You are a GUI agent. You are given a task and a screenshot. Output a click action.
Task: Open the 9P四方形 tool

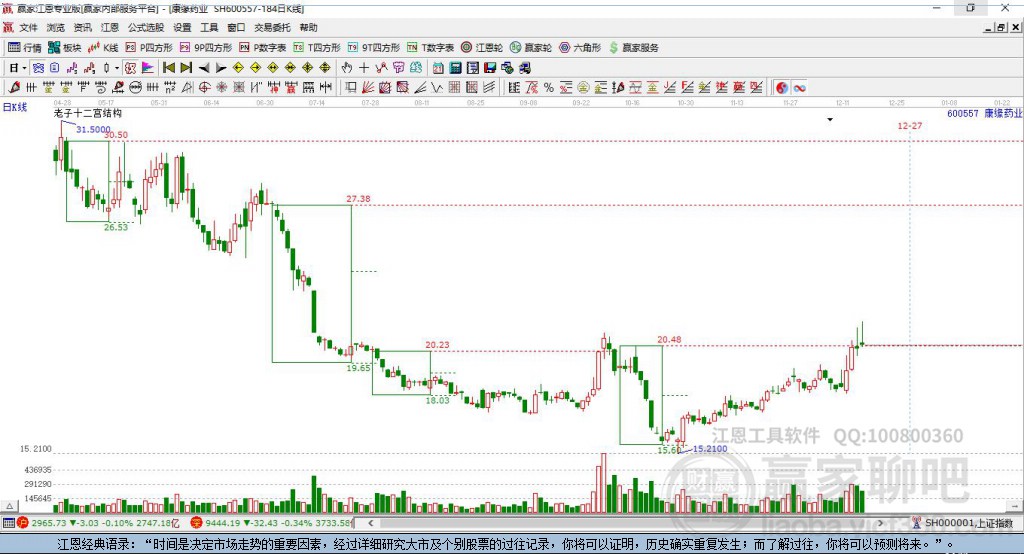(206, 48)
